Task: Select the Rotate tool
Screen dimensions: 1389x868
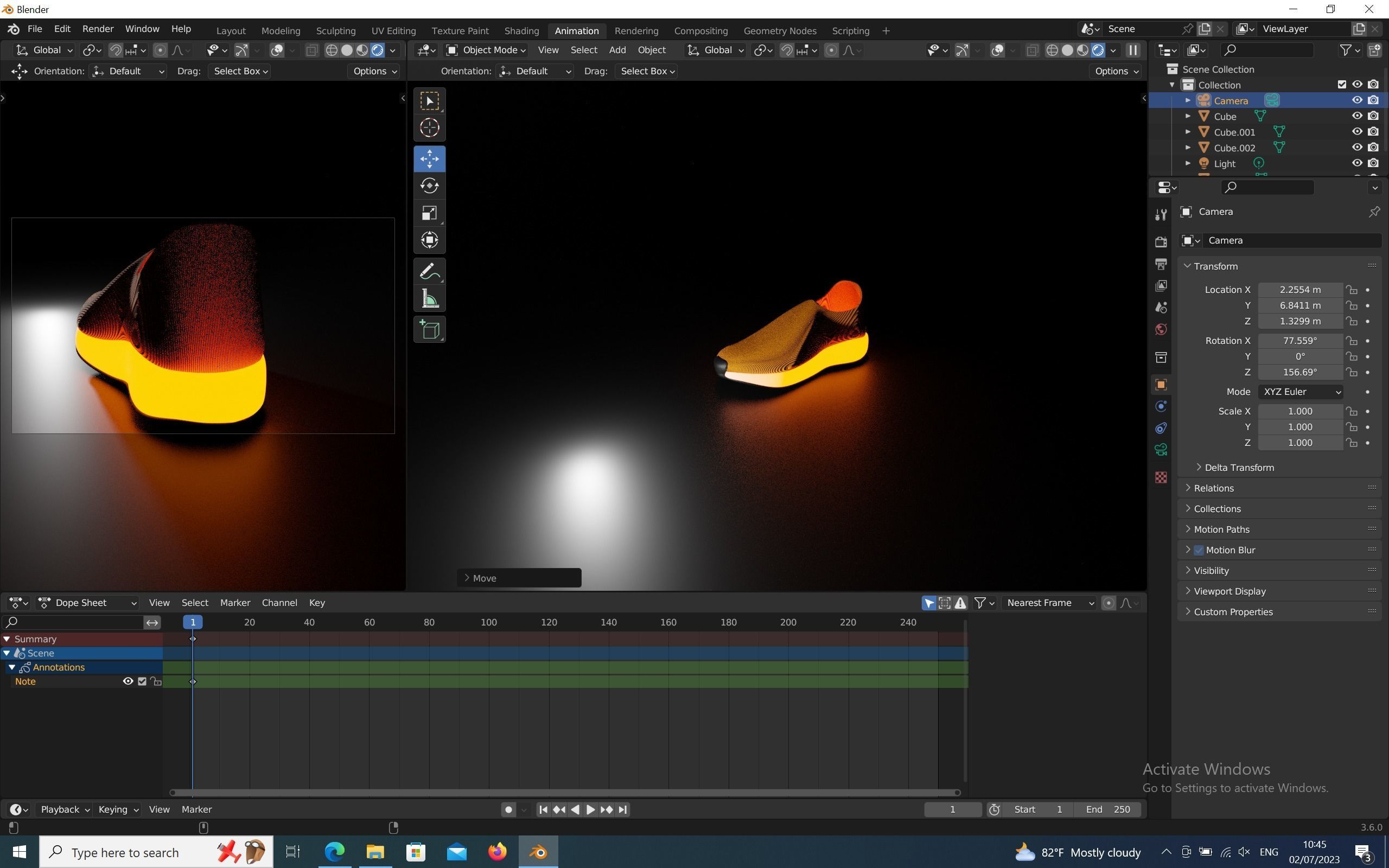Action: click(429, 186)
